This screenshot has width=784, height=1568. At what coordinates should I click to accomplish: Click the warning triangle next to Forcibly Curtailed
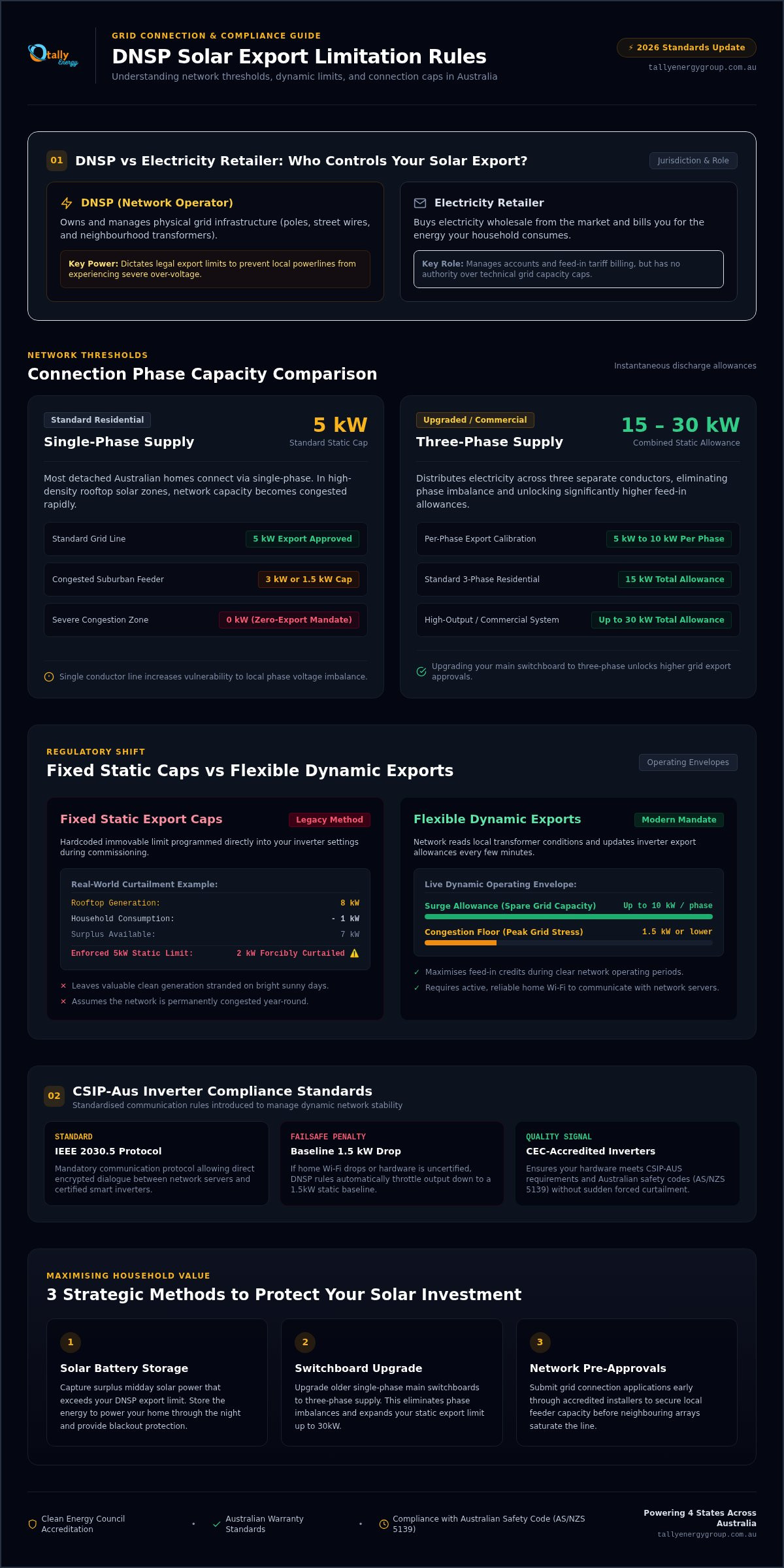[354, 953]
